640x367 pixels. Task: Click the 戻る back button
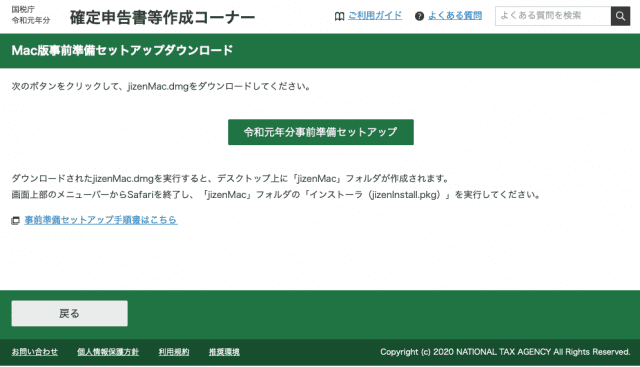point(69,314)
